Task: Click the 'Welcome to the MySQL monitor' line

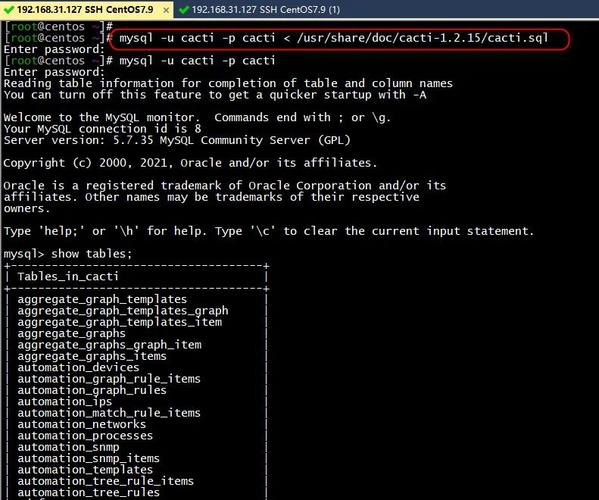Action: (x=197, y=117)
